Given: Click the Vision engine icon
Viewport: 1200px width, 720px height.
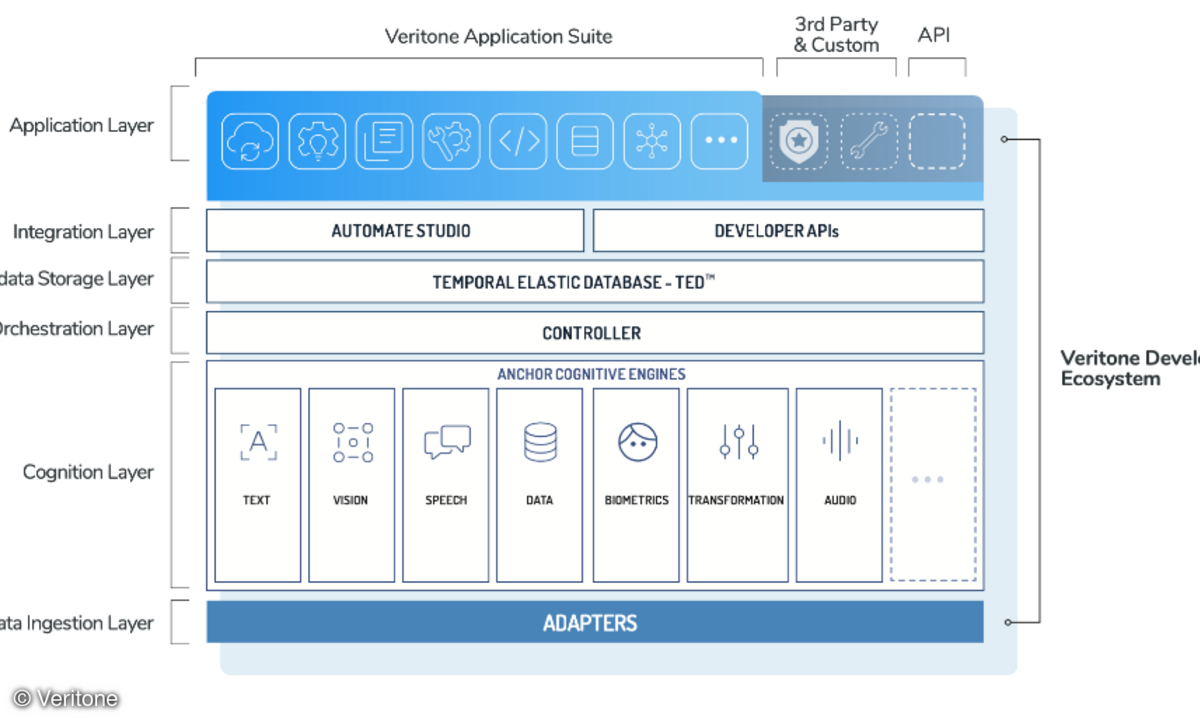Looking at the screenshot, I should [x=353, y=442].
